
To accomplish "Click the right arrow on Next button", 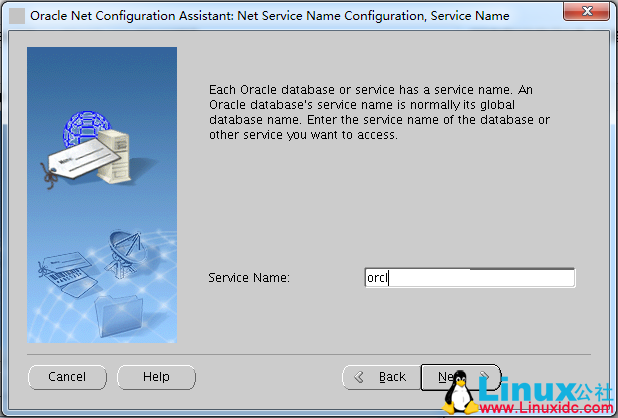I will coord(485,377).
